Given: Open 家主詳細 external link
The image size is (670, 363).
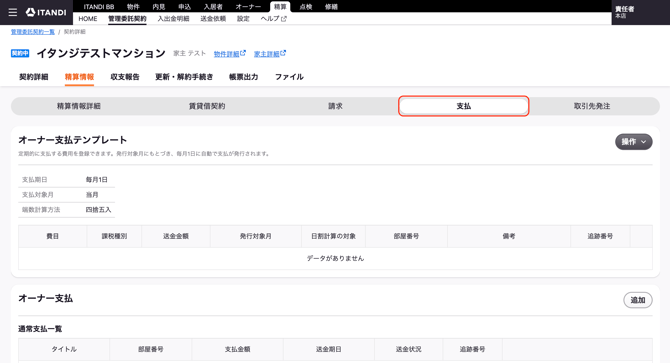Looking at the screenshot, I should (x=270, y=54).
